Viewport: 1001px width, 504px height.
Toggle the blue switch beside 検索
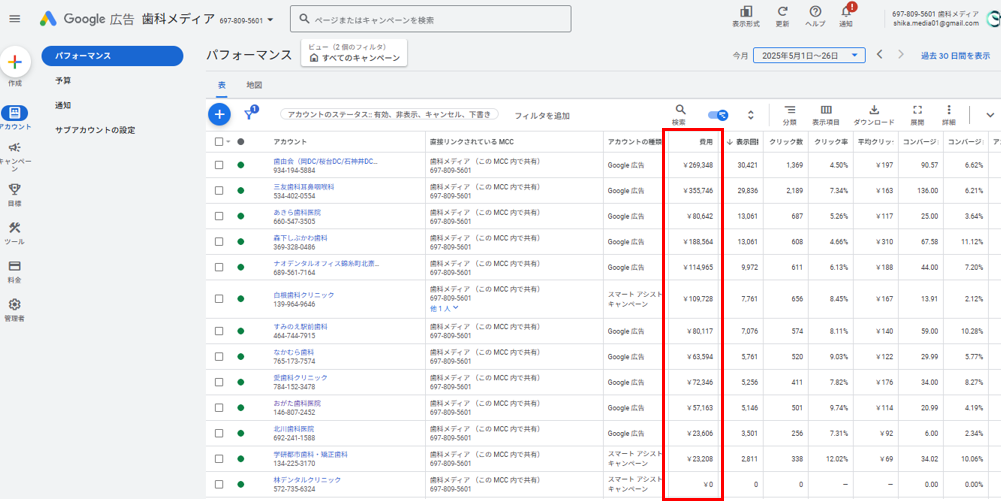[x=717, y=115]
